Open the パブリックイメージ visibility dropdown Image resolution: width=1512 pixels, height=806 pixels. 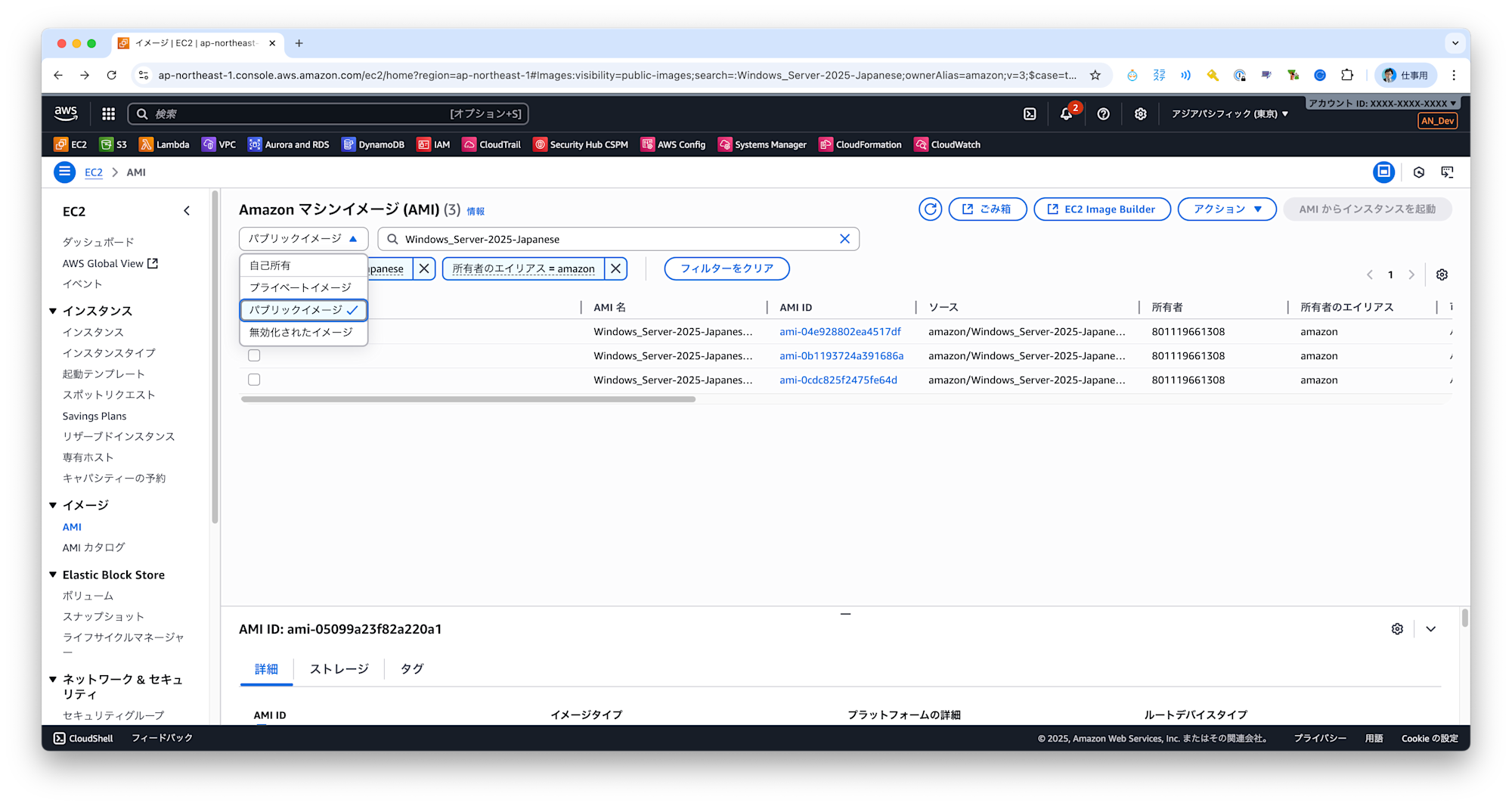[304, 239]
